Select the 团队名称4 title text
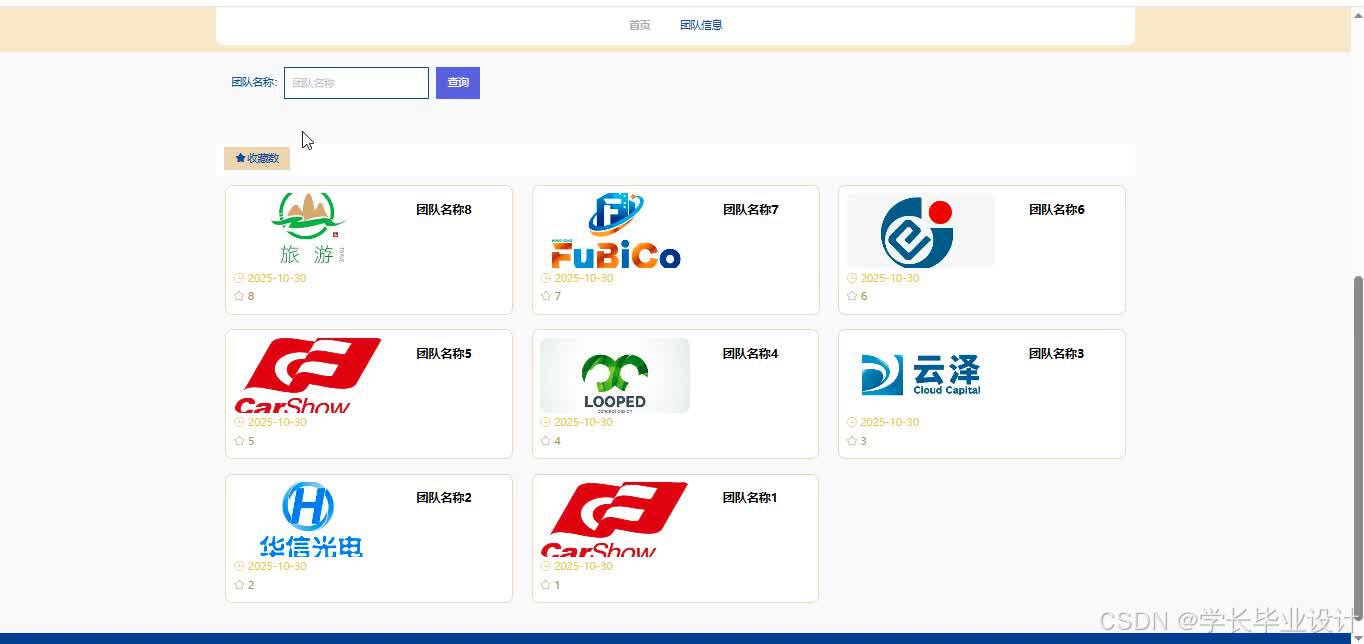This screenshot has width=1364, height=644. pyautogui.click(x=751, y=354)
